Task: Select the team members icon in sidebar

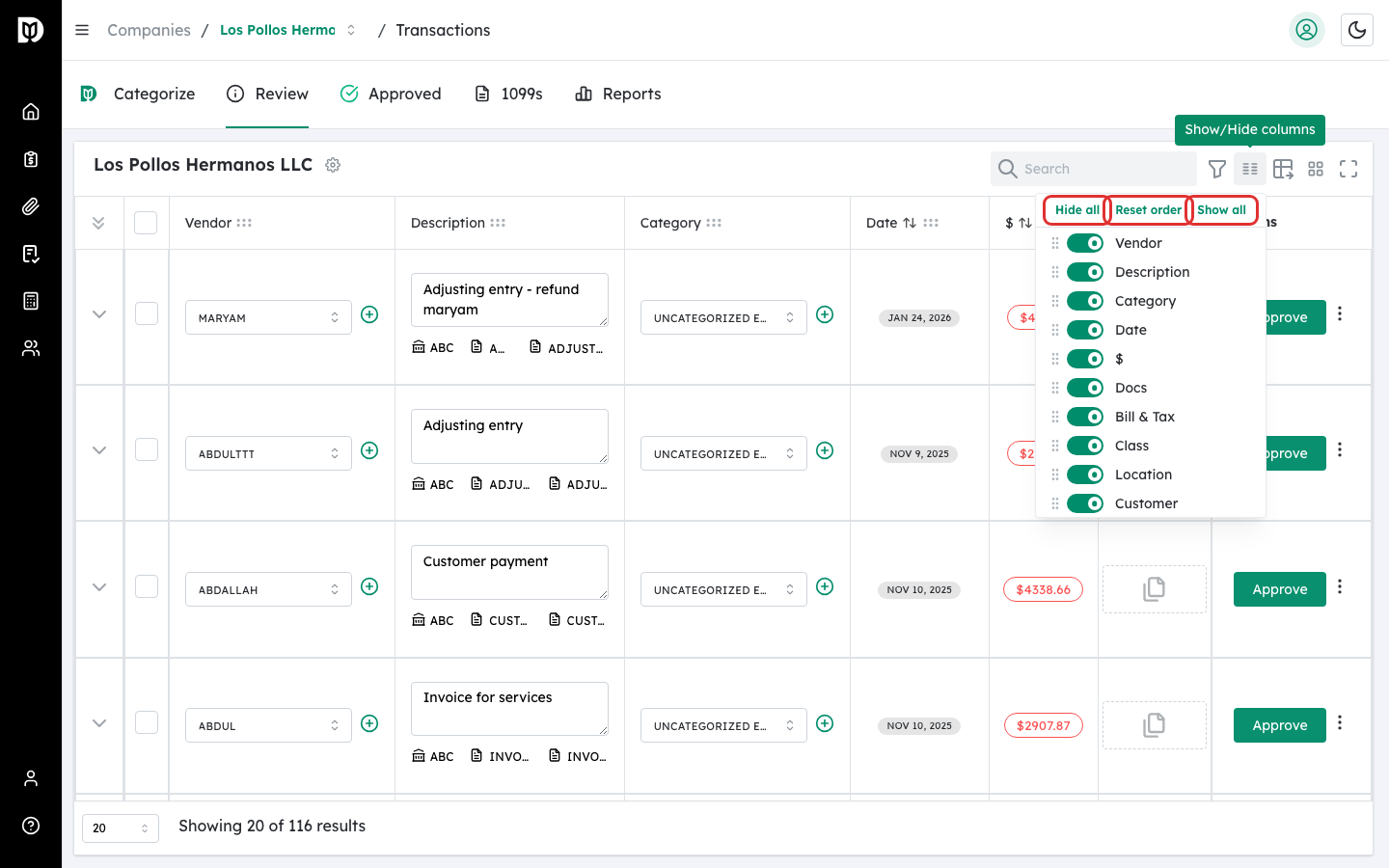Action: coord(30,348)
